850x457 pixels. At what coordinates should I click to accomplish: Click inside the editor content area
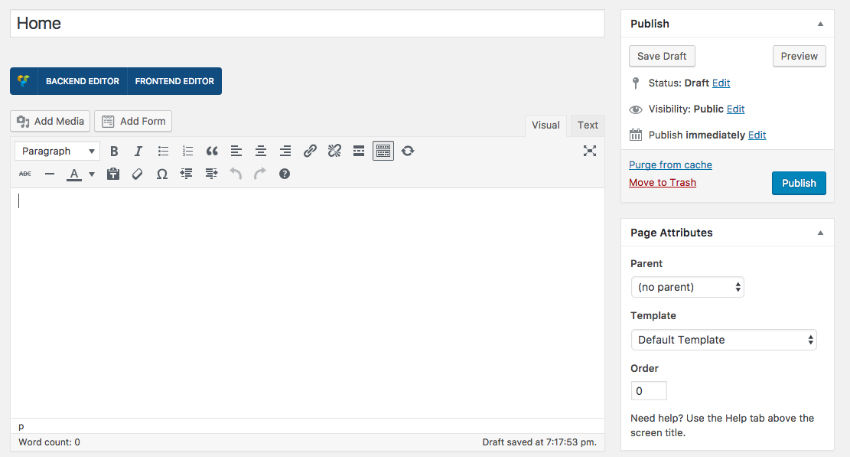(307, 303)
